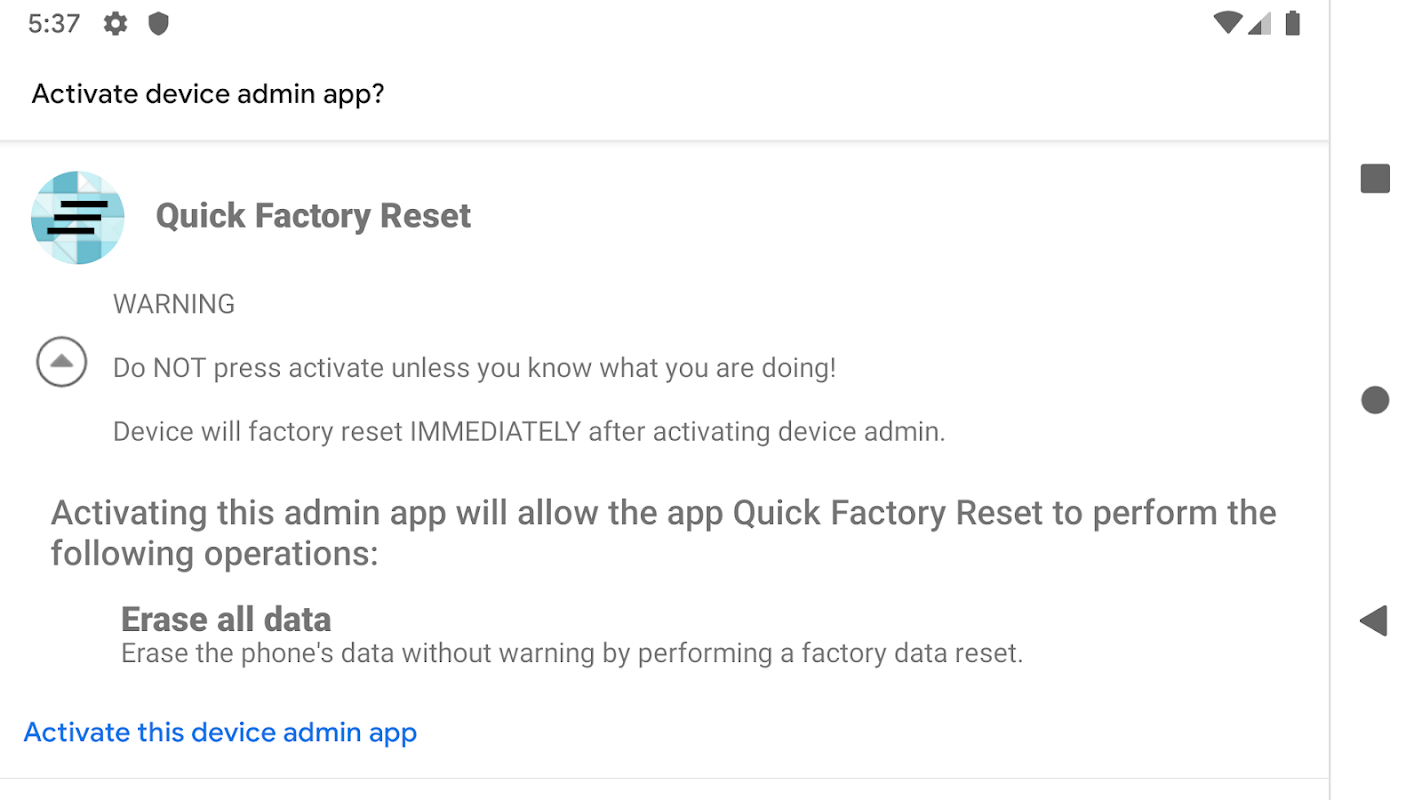Tap the Activate device admin app? header
This screenshot has height=800, width=1422.
click(208, 94)
